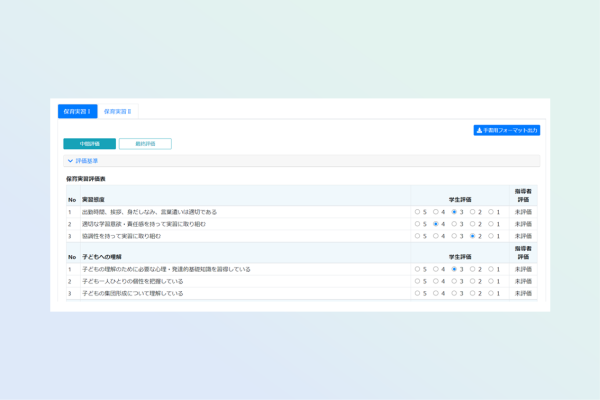Select rating 1 for 子どもの集団形成 row
Viewport: 600px width, 400px height.
491,293
